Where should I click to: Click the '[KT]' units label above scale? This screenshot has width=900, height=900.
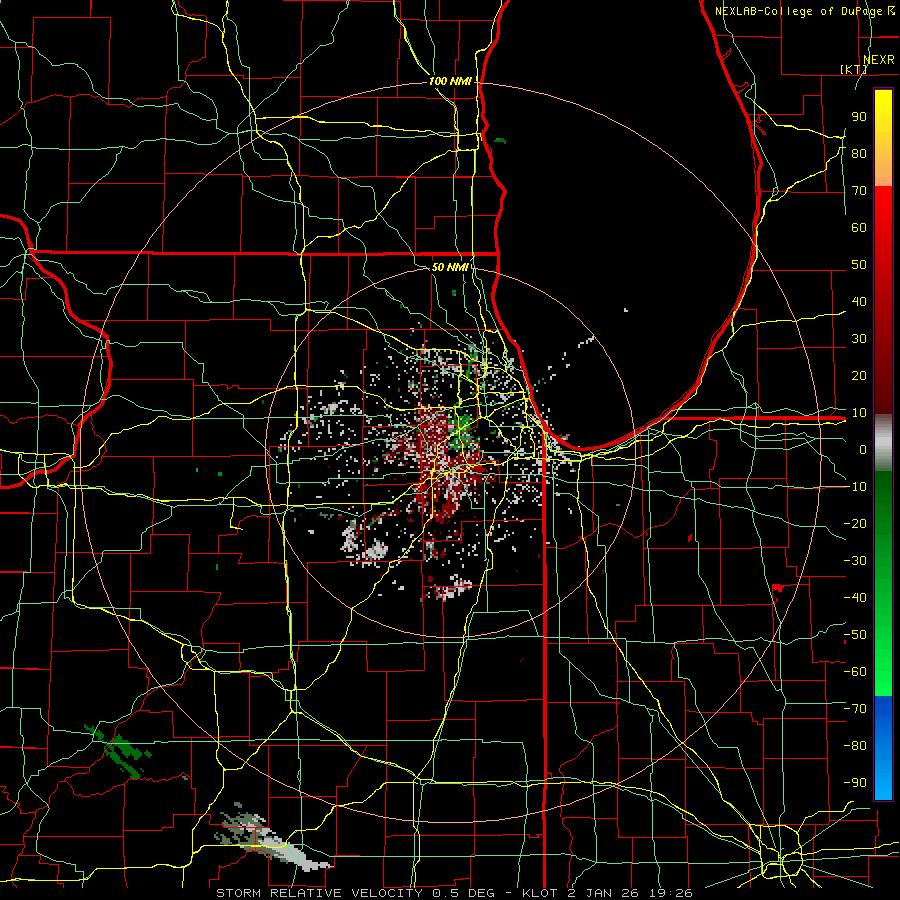[x=854, y=69]
